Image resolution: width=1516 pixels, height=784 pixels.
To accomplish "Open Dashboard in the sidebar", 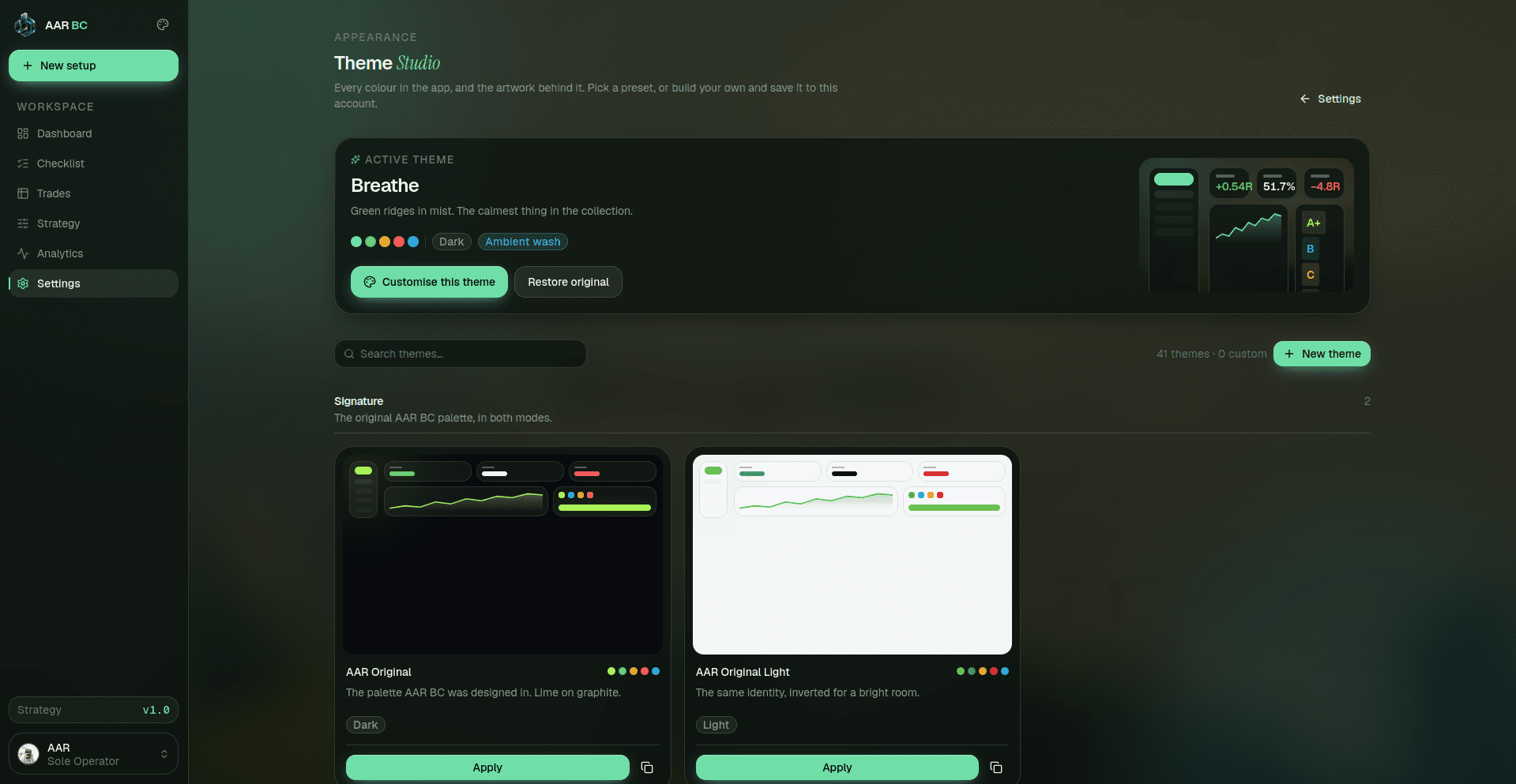I will coord(93,133).
